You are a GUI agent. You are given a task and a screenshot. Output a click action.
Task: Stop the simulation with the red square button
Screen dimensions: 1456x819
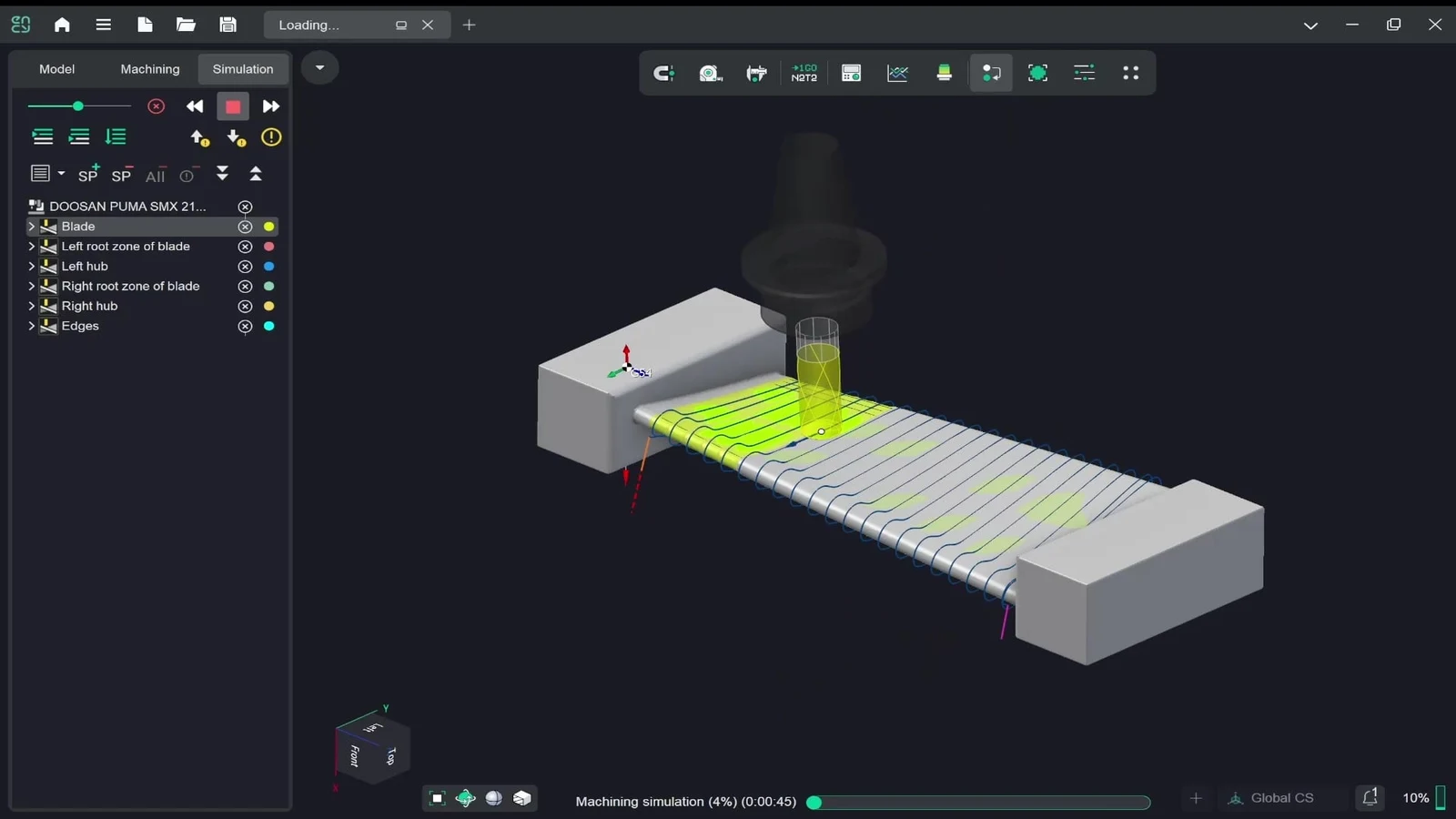(x=233, y=106)
